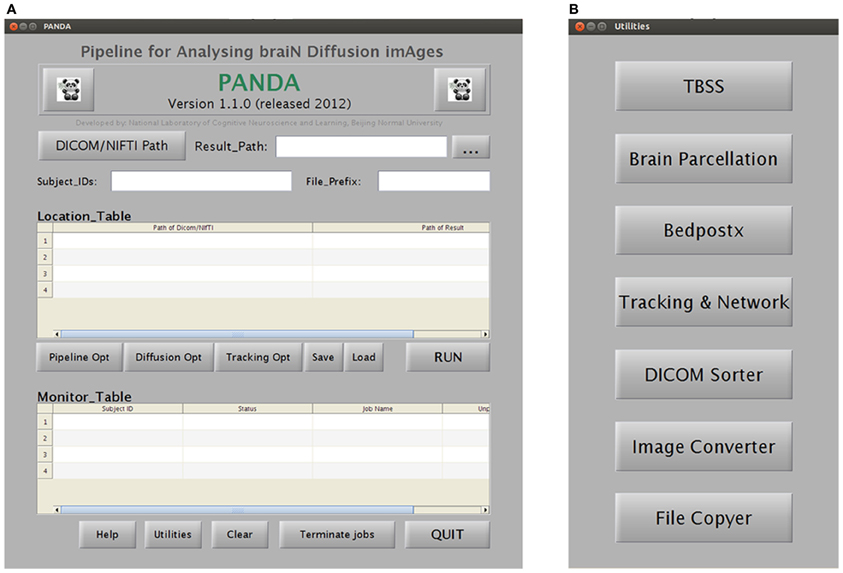Select row 3 in Monitor_Table

[263, 455]
